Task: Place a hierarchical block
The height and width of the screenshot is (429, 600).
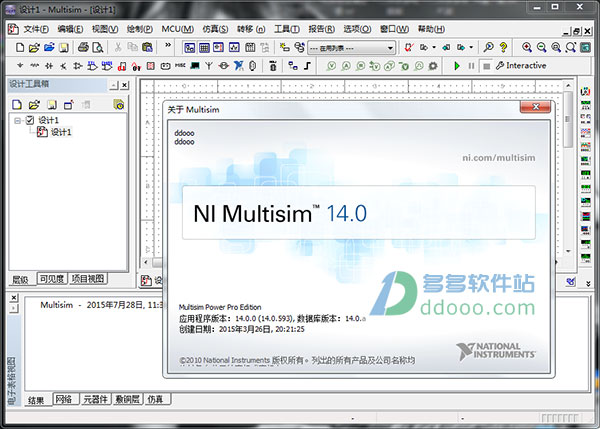Action: pos(293,66)
